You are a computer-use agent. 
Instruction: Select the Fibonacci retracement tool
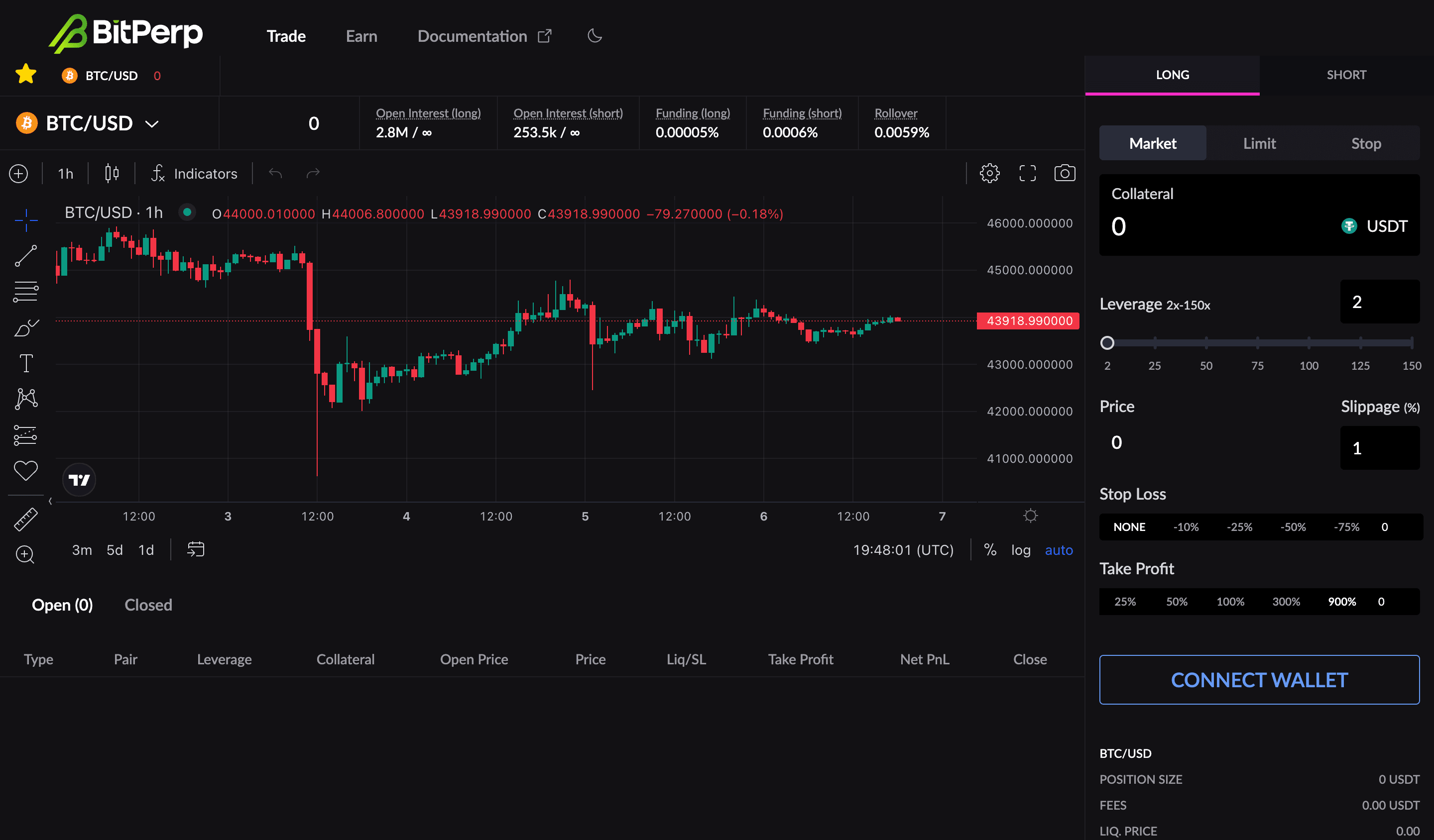pos(26,291)
